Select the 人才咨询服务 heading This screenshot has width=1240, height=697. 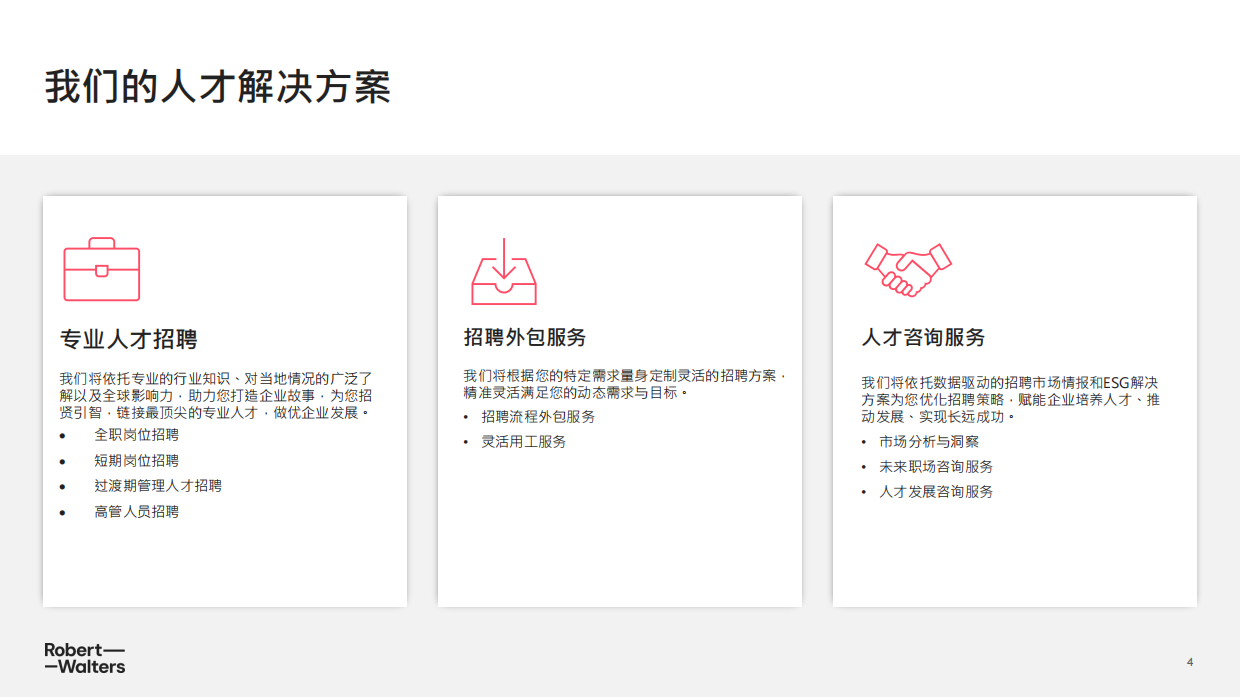click(923, 337)
